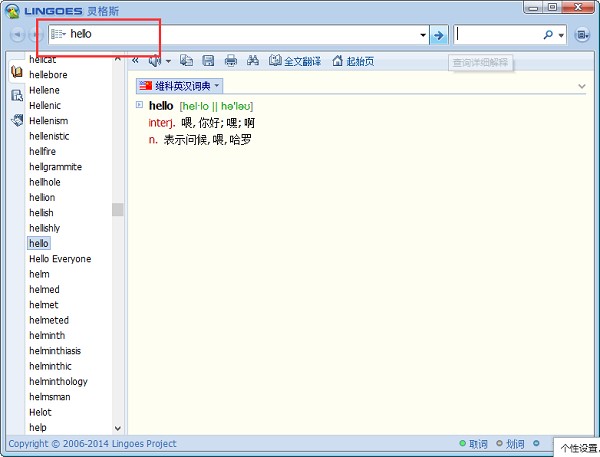Select helminth in word list
600x457 pixels.
pyautogui.click(x=47, y=335)
